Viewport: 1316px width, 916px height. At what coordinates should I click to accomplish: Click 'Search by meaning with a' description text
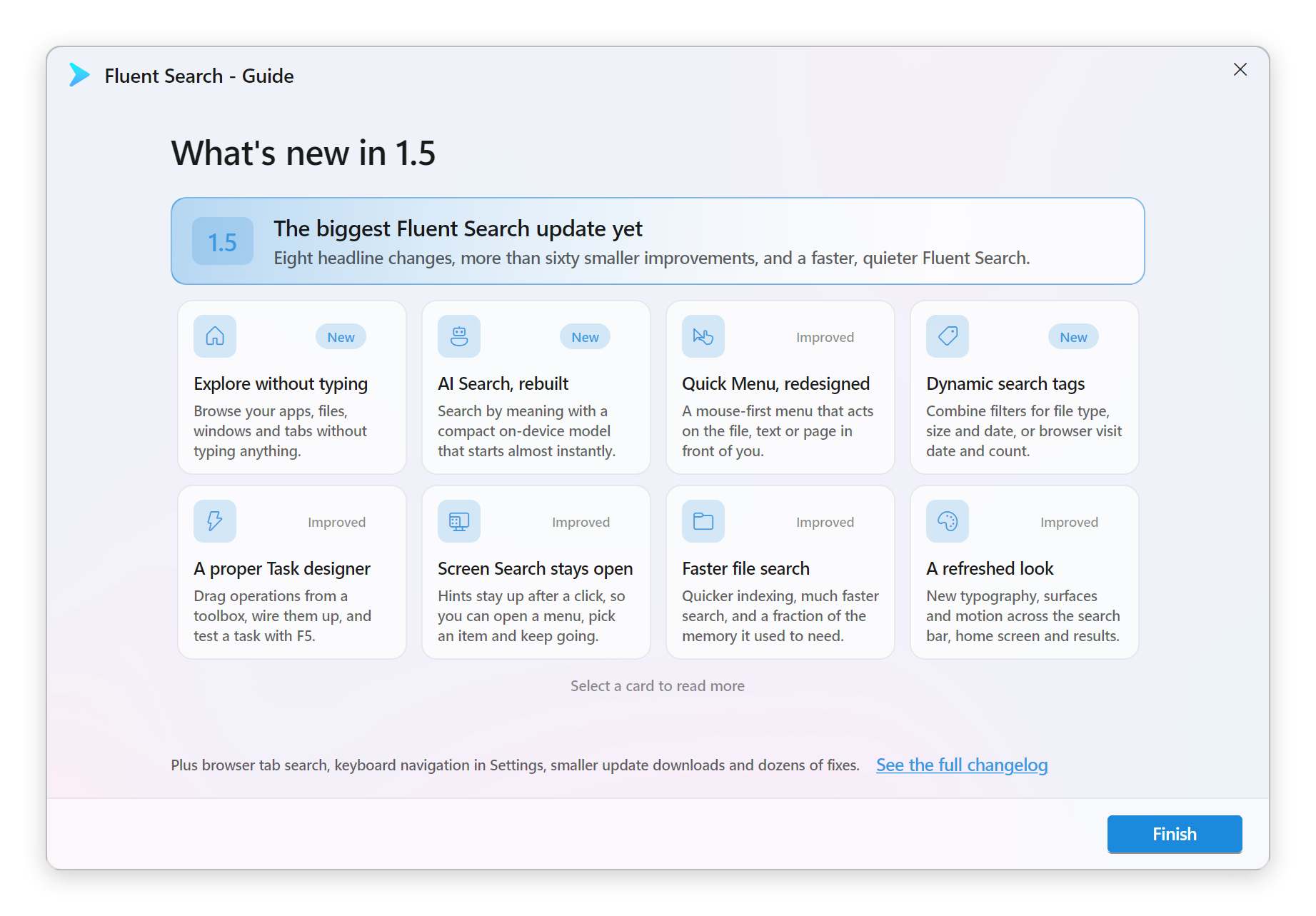click(526, 431)
